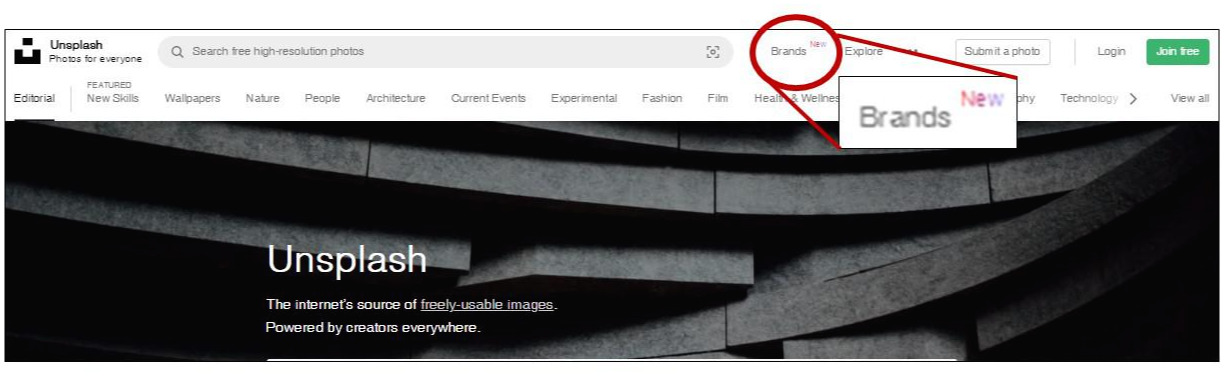Image resolution: width=1231 pixels, height=379 pixels.
Task: Open the featured New Skills topic
Action: (112, 99)
